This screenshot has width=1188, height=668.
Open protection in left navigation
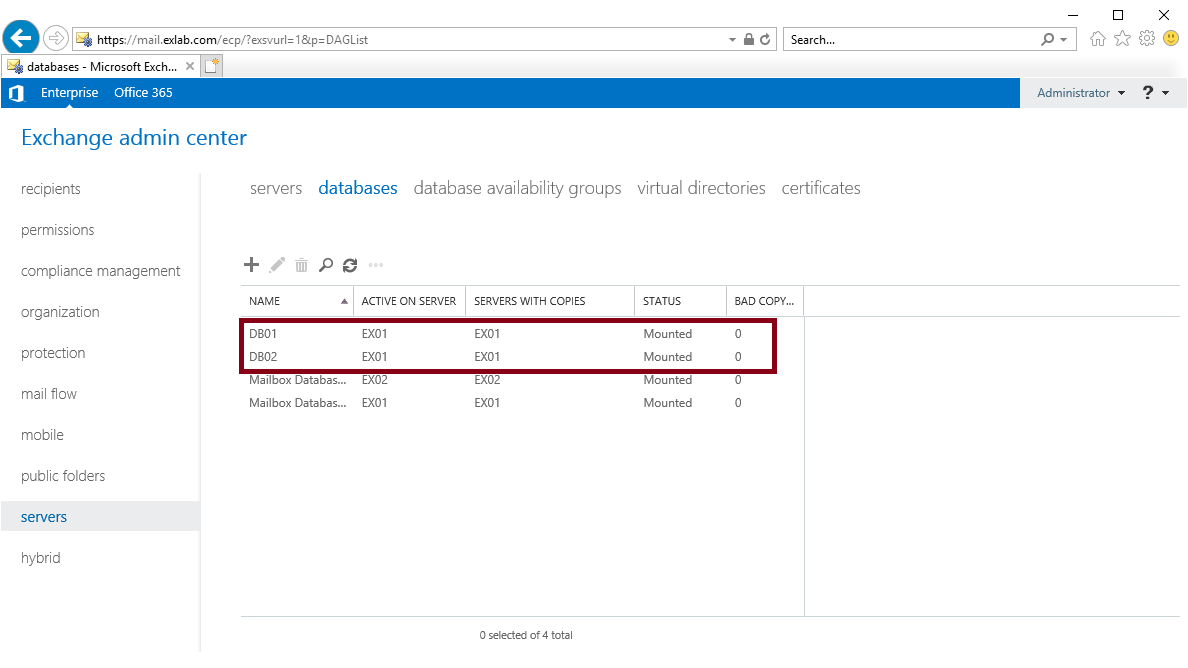point(53,353)
